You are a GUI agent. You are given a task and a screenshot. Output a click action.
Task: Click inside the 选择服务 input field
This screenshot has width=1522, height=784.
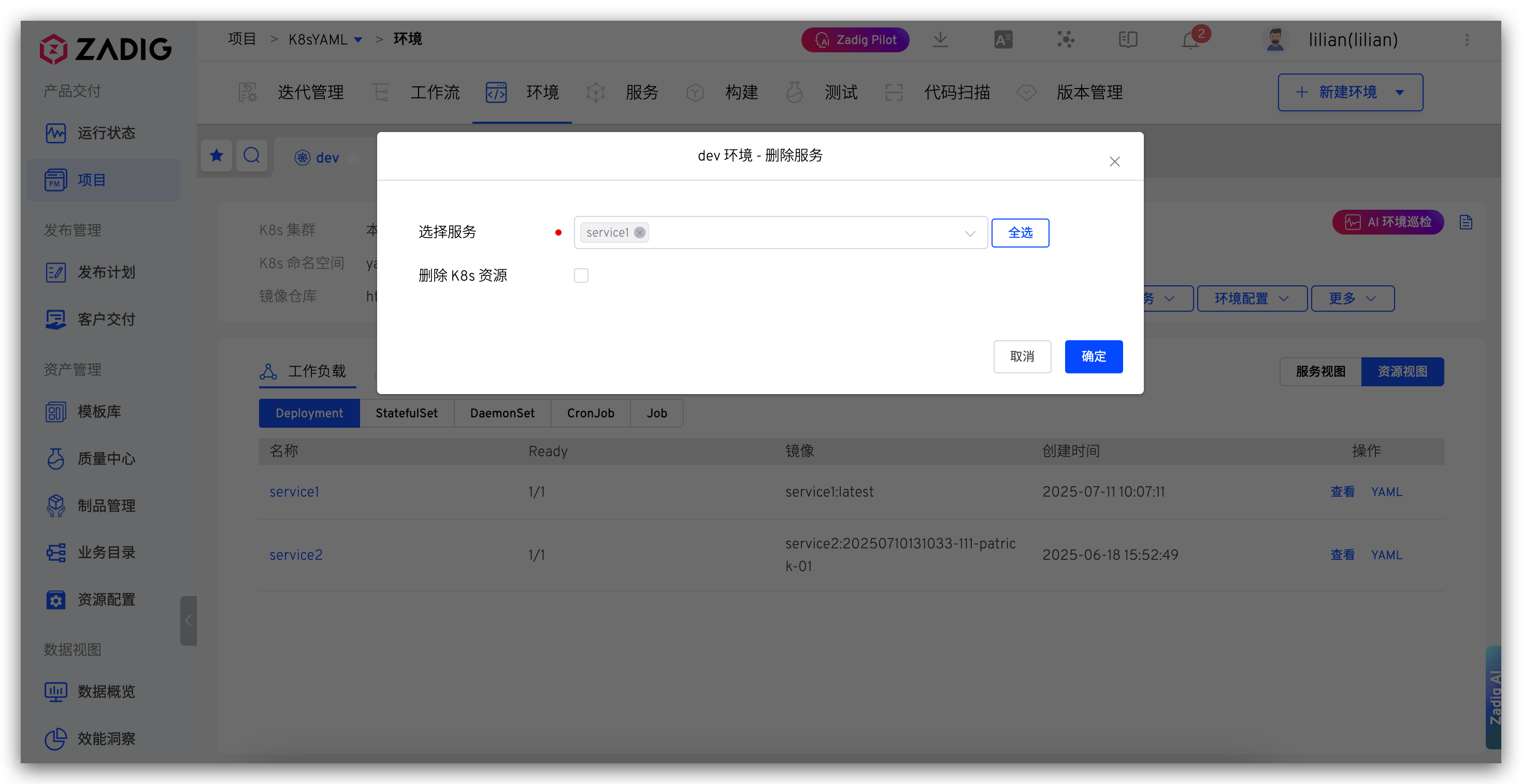798,233
